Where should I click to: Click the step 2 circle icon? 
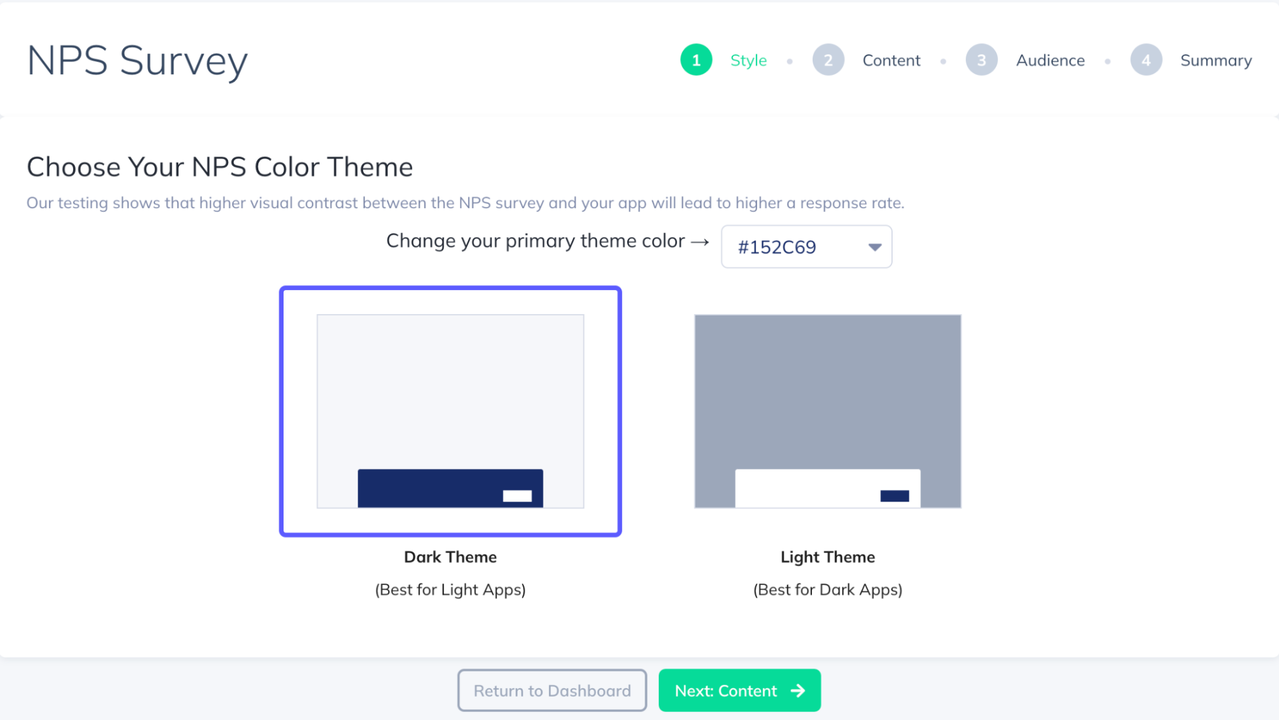coord(828,60)
